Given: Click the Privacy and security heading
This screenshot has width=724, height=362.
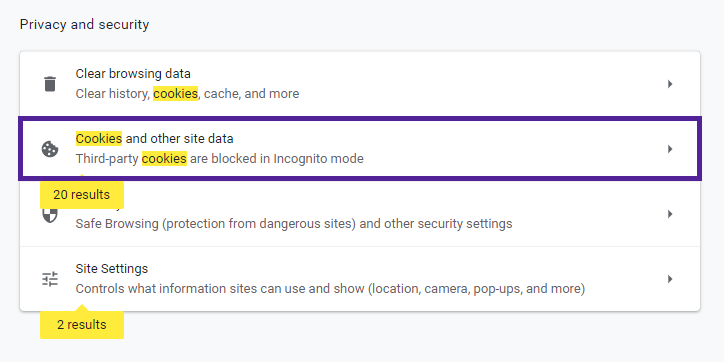Looking at the screenshot, I should point(84,24).
